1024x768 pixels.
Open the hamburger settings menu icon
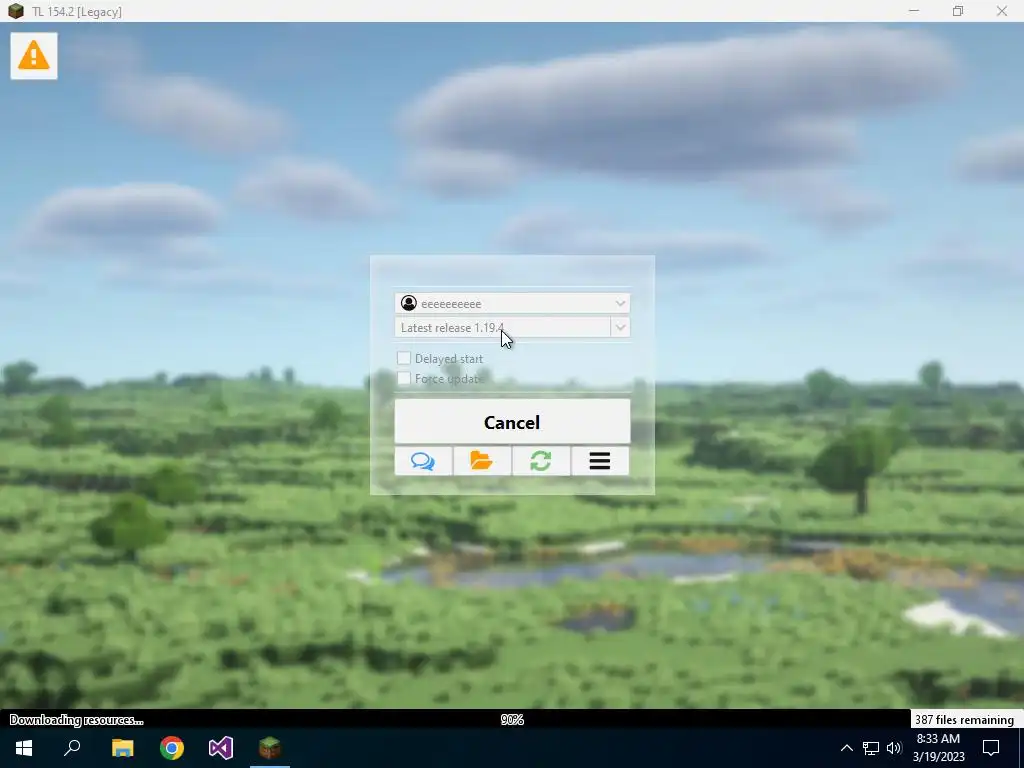pos(600,461)
